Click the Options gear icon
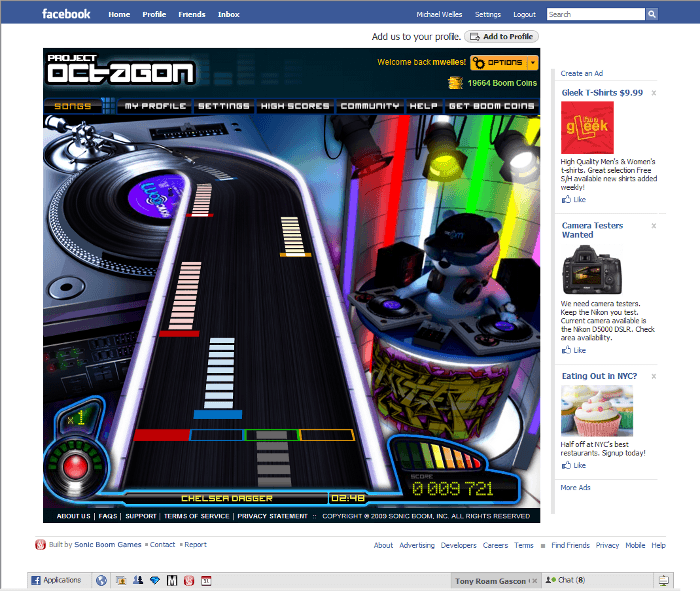 pyautogui.click(x=478, y=63)
